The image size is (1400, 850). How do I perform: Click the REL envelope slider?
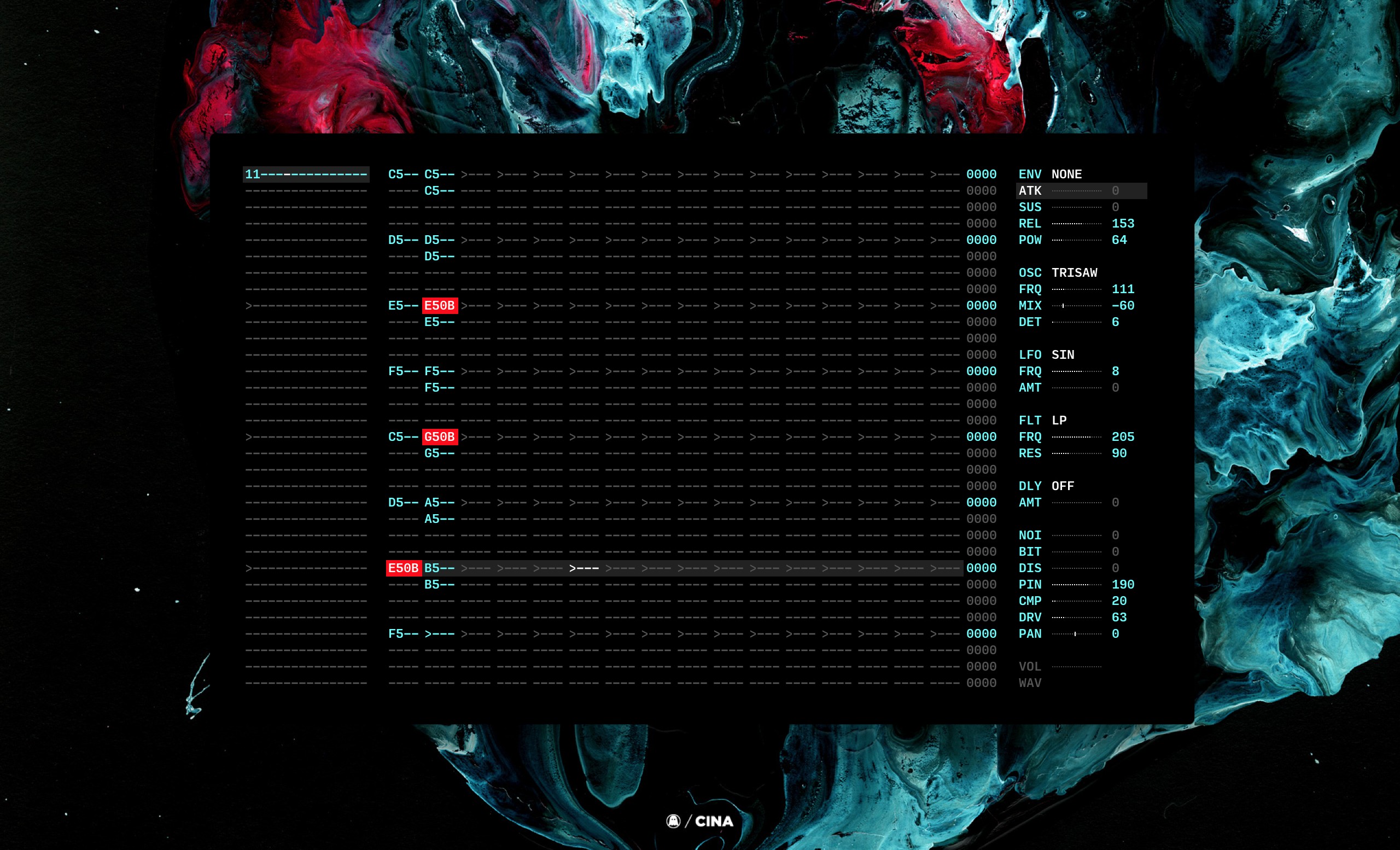(x=1076, y=224)
